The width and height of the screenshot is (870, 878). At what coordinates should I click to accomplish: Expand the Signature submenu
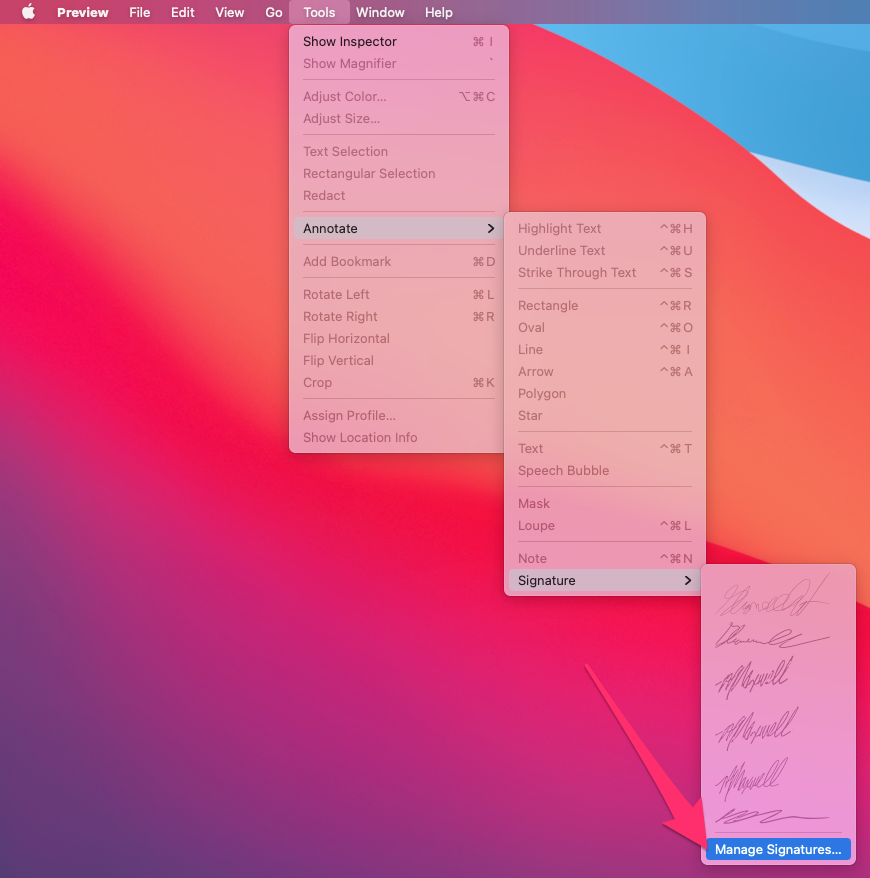(605, 581)
